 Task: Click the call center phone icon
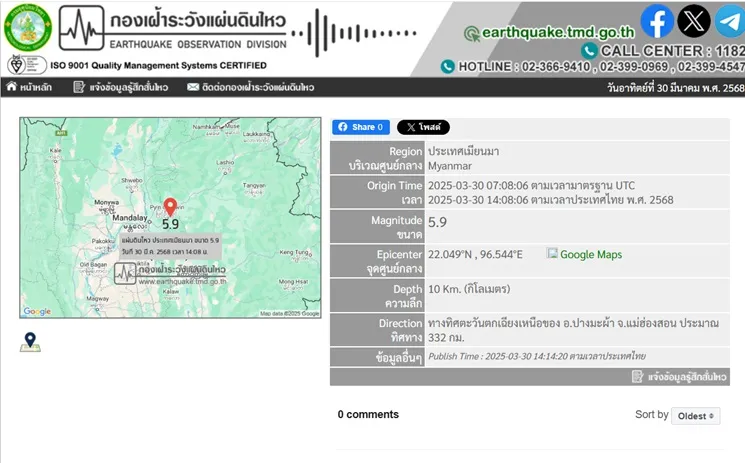(589, 50)
